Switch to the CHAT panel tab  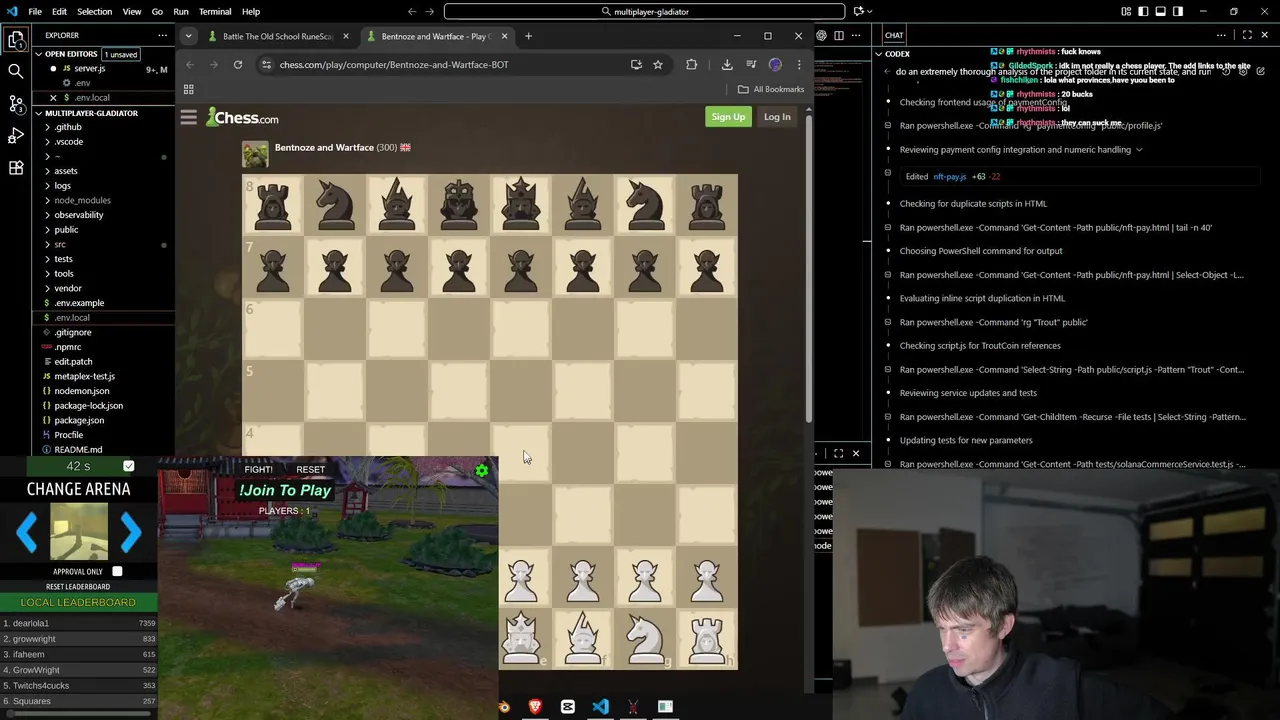pos(894,35)
